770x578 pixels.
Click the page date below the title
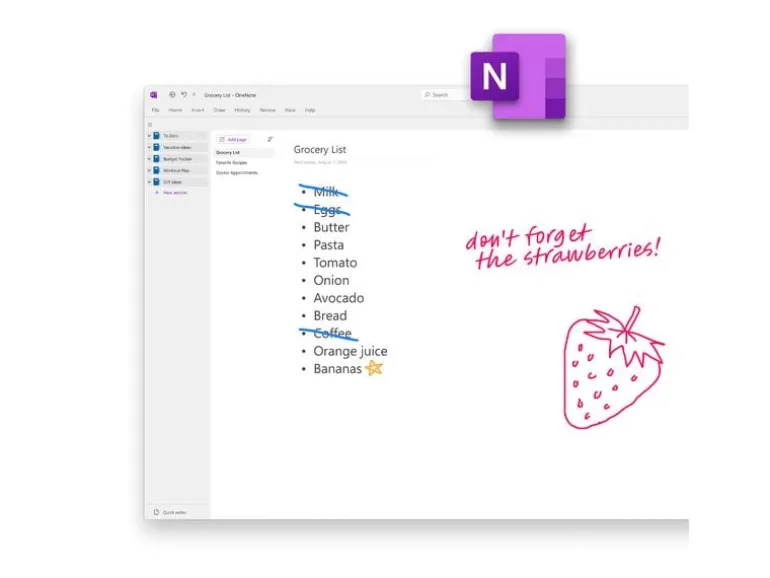click(x=320, y=162)
